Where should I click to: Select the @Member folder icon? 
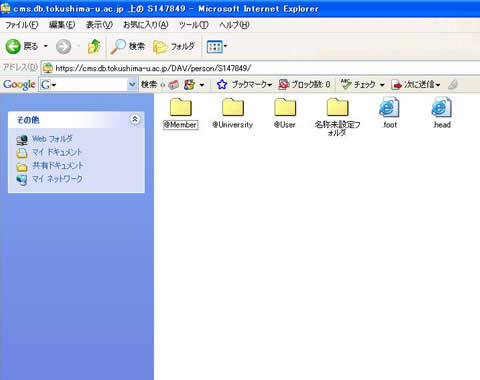(181, 107)
